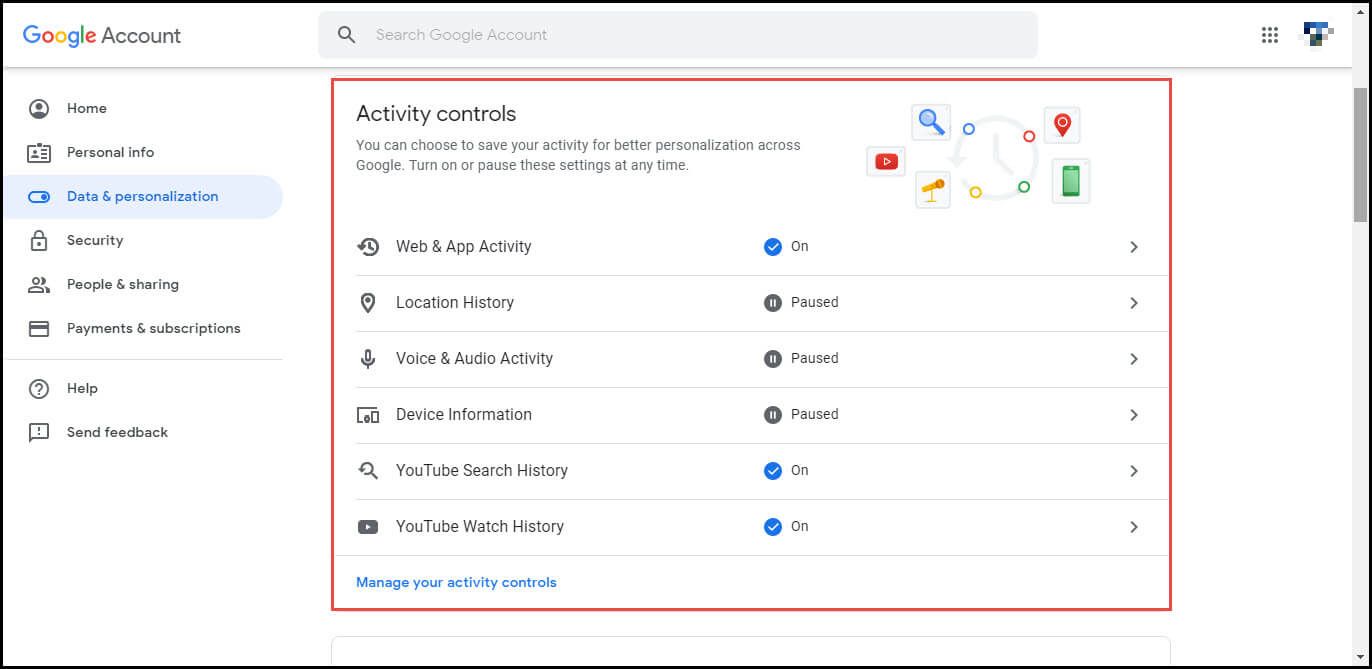Click the Voice & Audio Activity label
The height and width of the screenshot is (669, 1372).
point(474,358)
